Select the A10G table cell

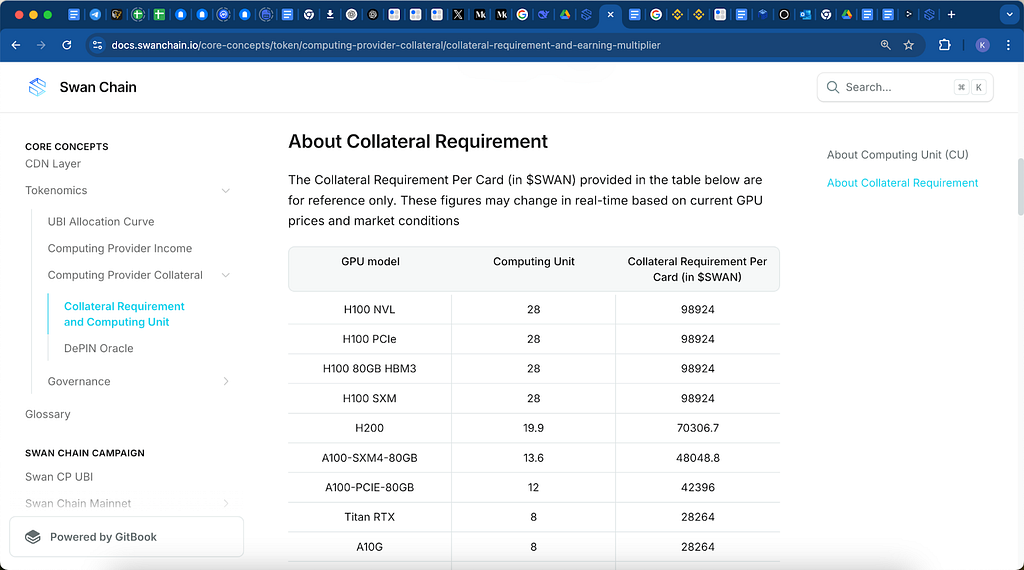370,547
